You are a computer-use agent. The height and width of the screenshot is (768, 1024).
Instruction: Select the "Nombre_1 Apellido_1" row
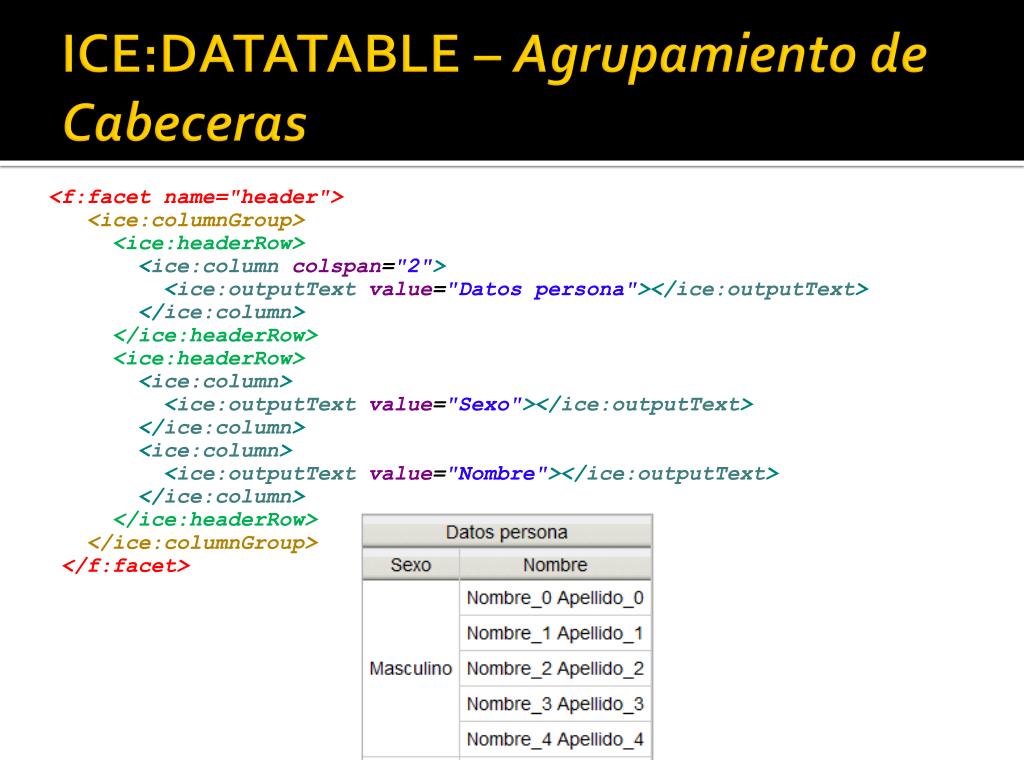click(x=555, y=633)
